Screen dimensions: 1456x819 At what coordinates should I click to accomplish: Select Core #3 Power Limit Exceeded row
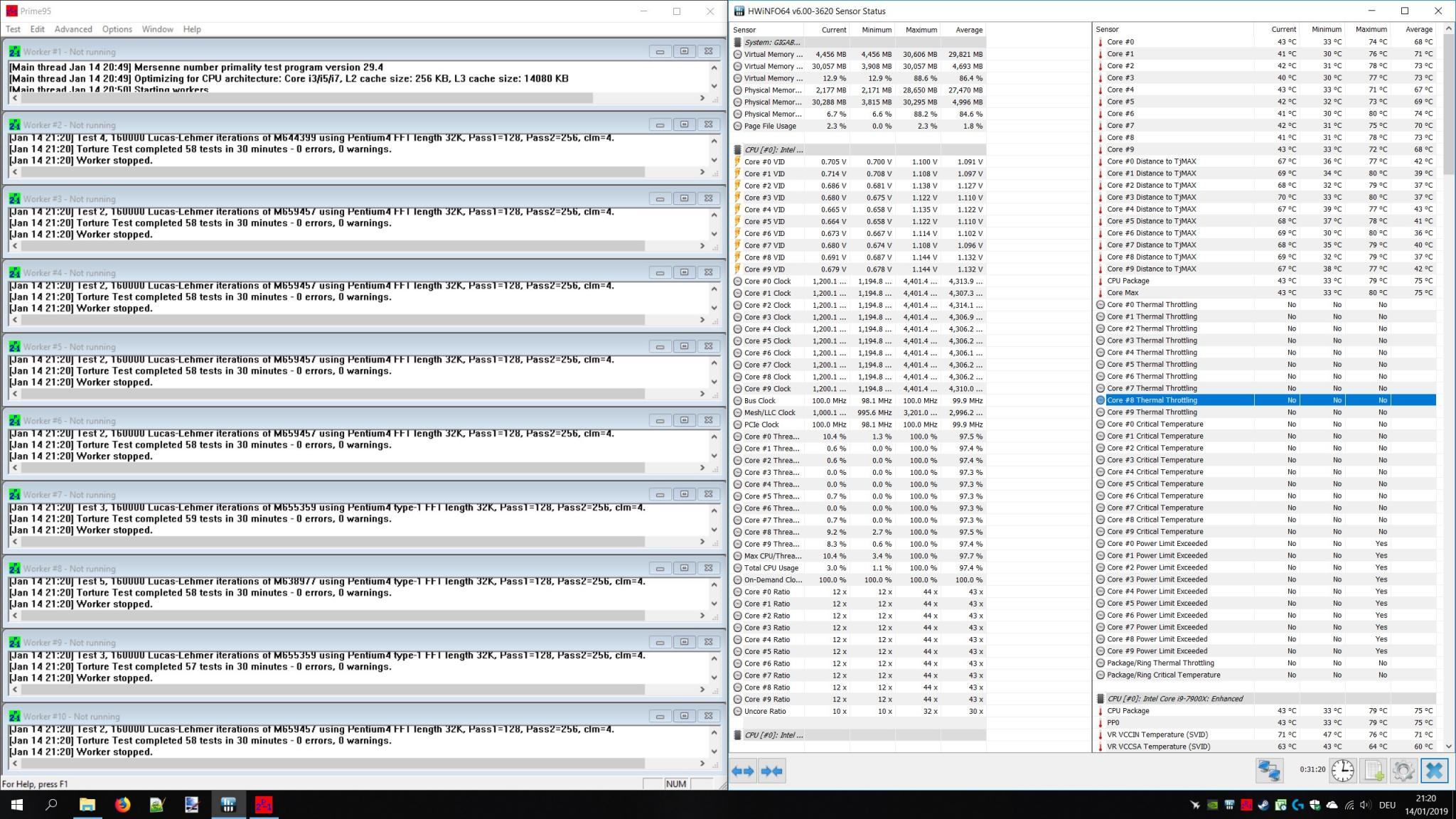tap(1265, 579)
